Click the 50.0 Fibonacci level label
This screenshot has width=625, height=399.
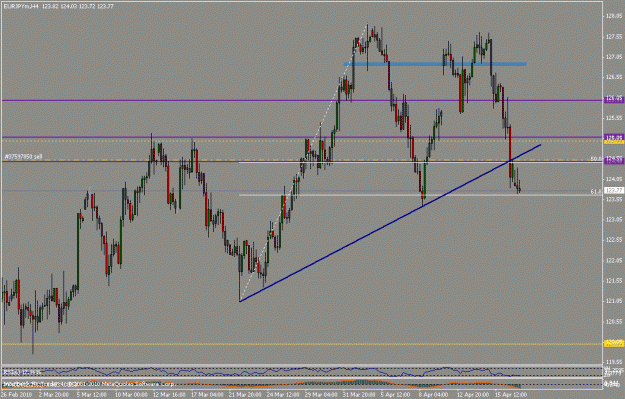(x=596, y=159)
